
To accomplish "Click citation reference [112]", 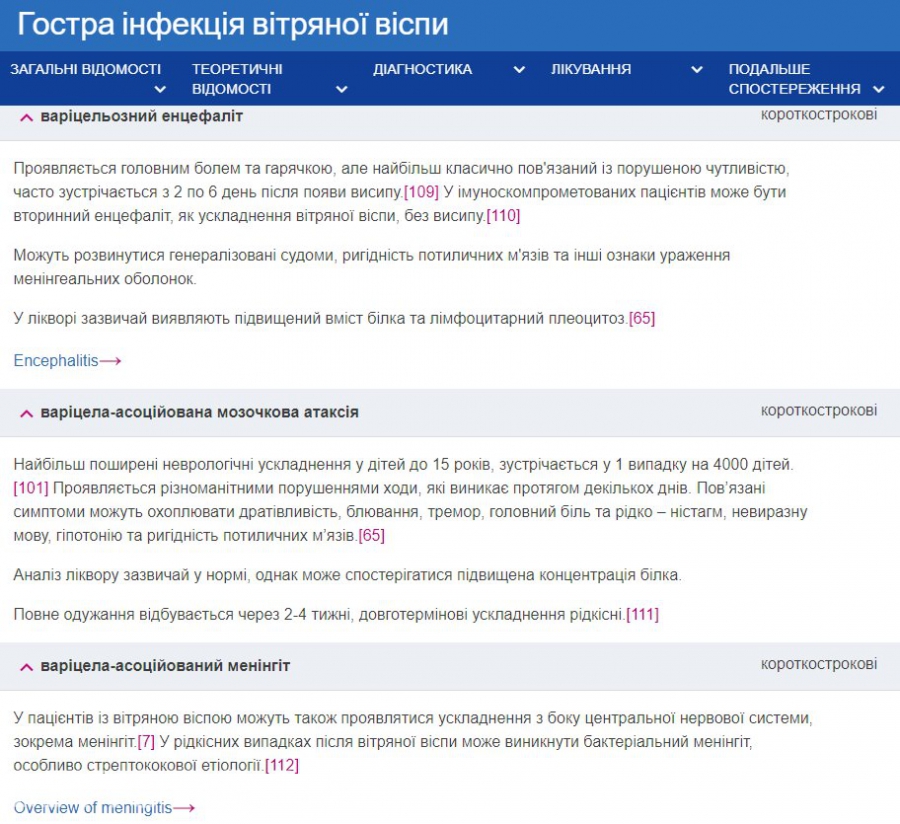I will (282, 766).
